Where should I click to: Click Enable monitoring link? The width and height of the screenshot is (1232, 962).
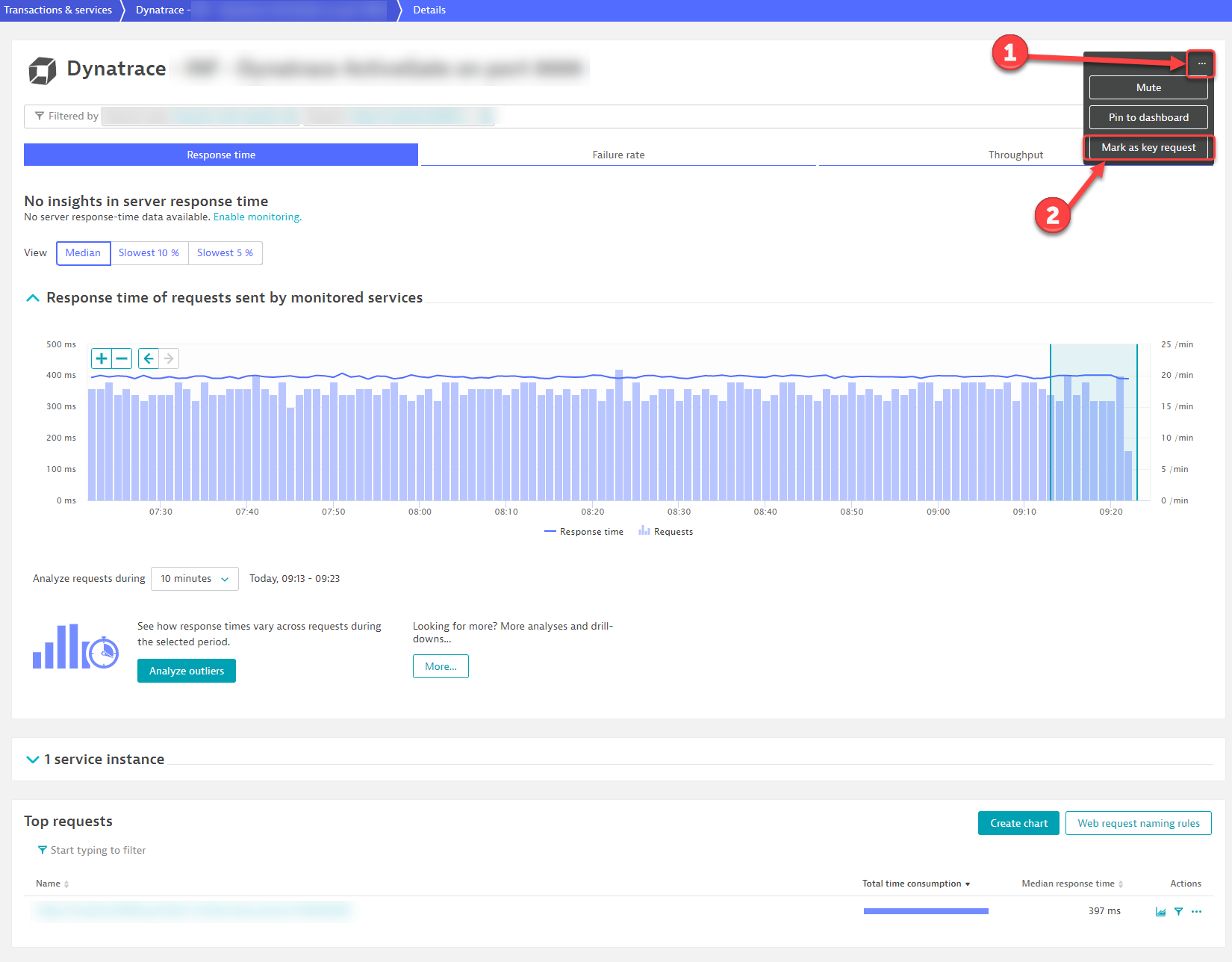(x=258, y=217)
